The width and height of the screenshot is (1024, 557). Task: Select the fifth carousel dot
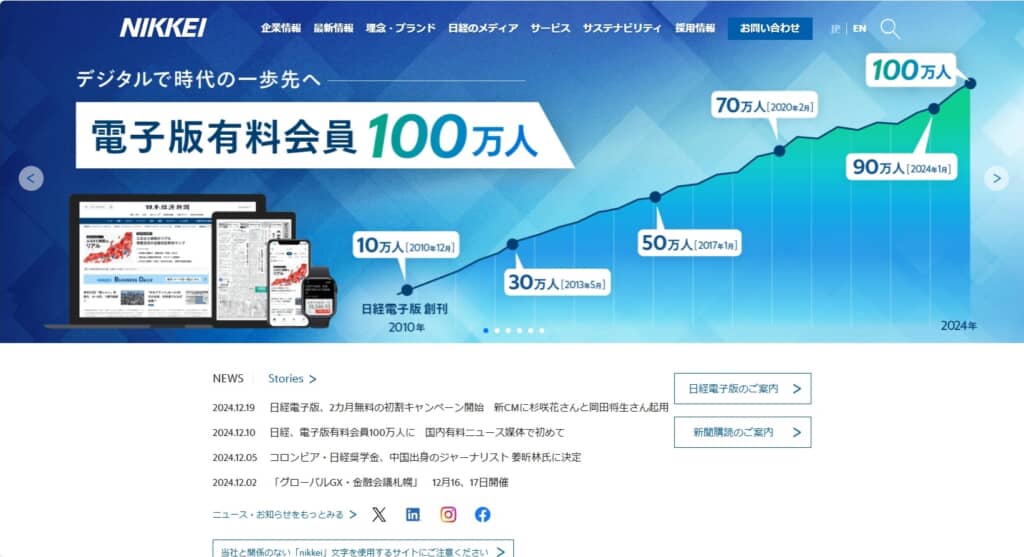pyautogui.click(x=530, y=330)
